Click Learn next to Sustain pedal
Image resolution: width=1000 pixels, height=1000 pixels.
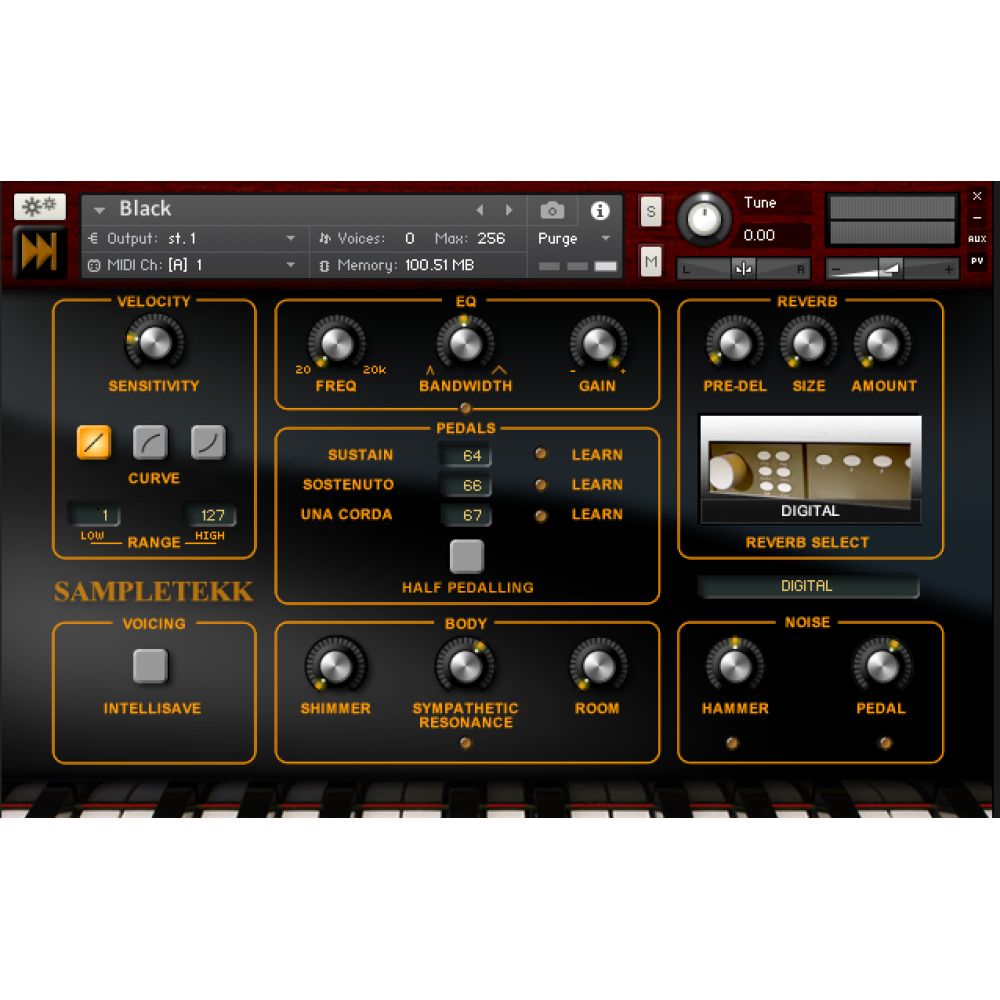click(597, 455)
